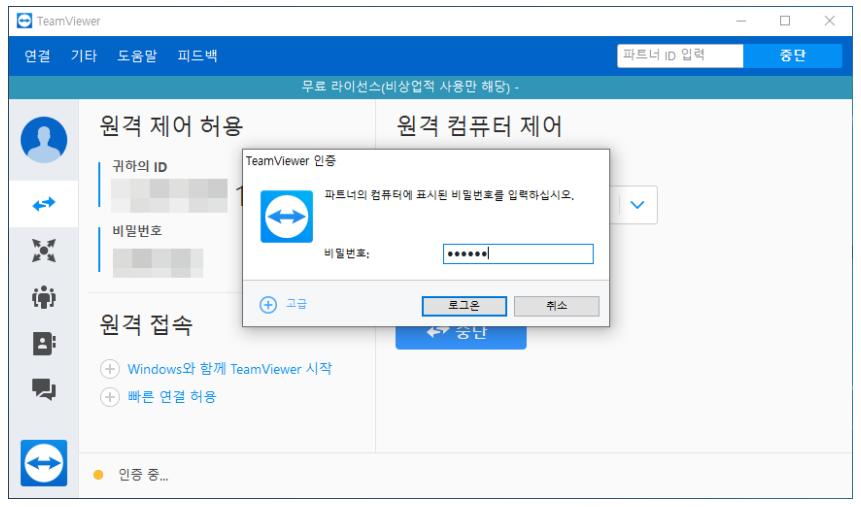The height and width of the screenshot is (507, 861).
Task: Select the remote control arrows sidebar icon
Action: pos(44,204)
